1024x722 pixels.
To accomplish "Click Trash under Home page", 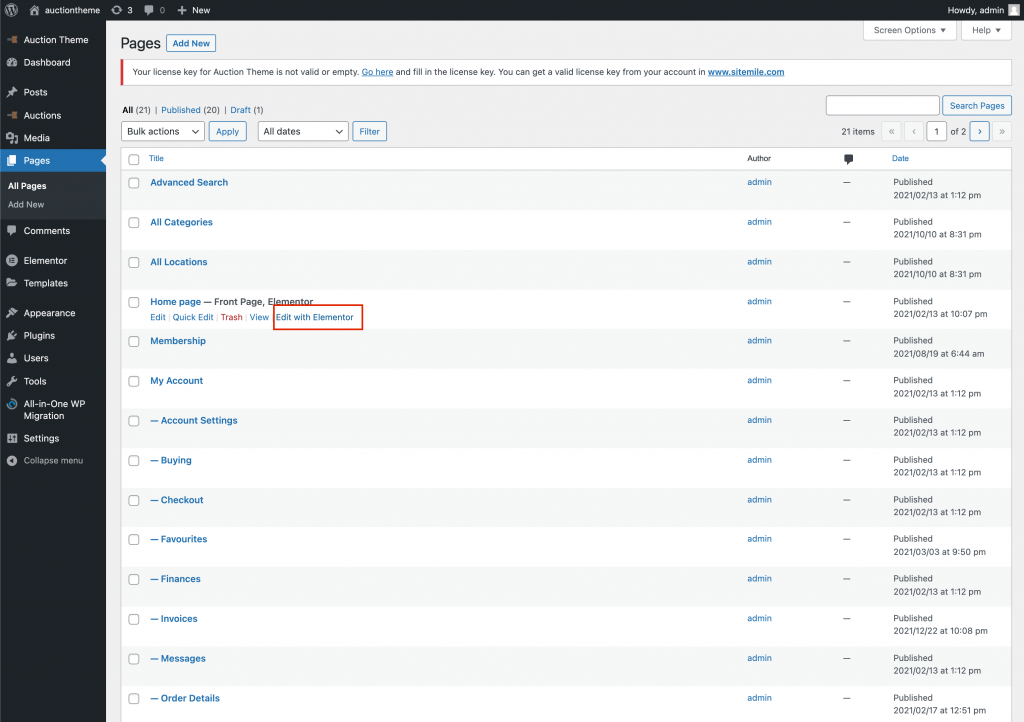I will coord(231,317).
